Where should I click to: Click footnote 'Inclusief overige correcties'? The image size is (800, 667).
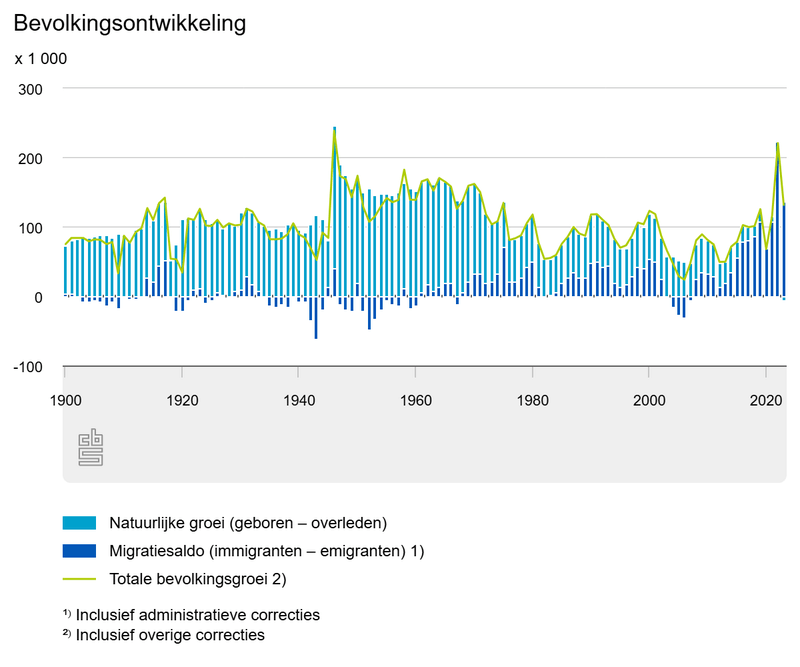tap(170, 635)
